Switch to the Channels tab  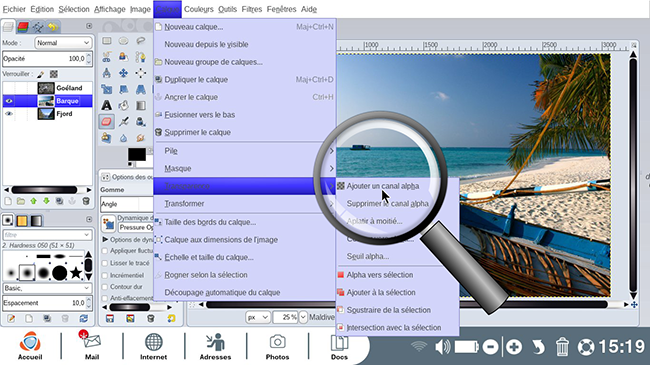(23, 27)
